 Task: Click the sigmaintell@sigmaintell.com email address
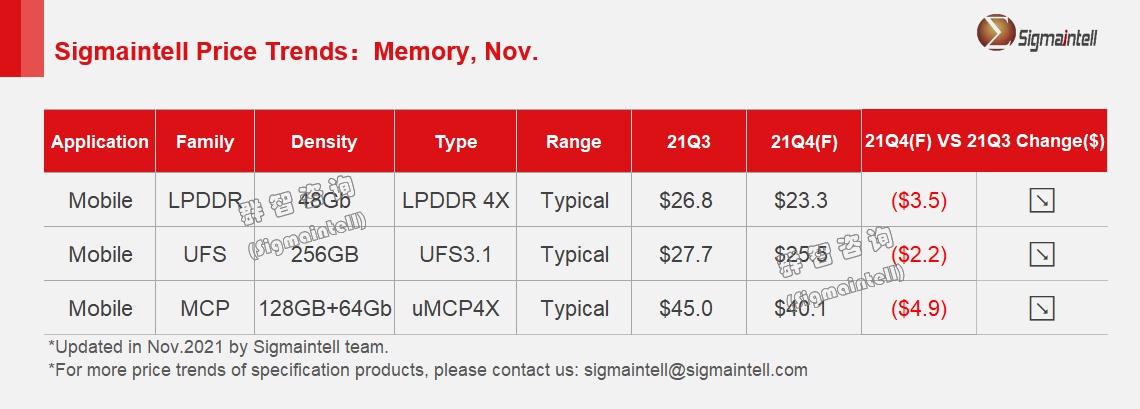tap(694, 370)
